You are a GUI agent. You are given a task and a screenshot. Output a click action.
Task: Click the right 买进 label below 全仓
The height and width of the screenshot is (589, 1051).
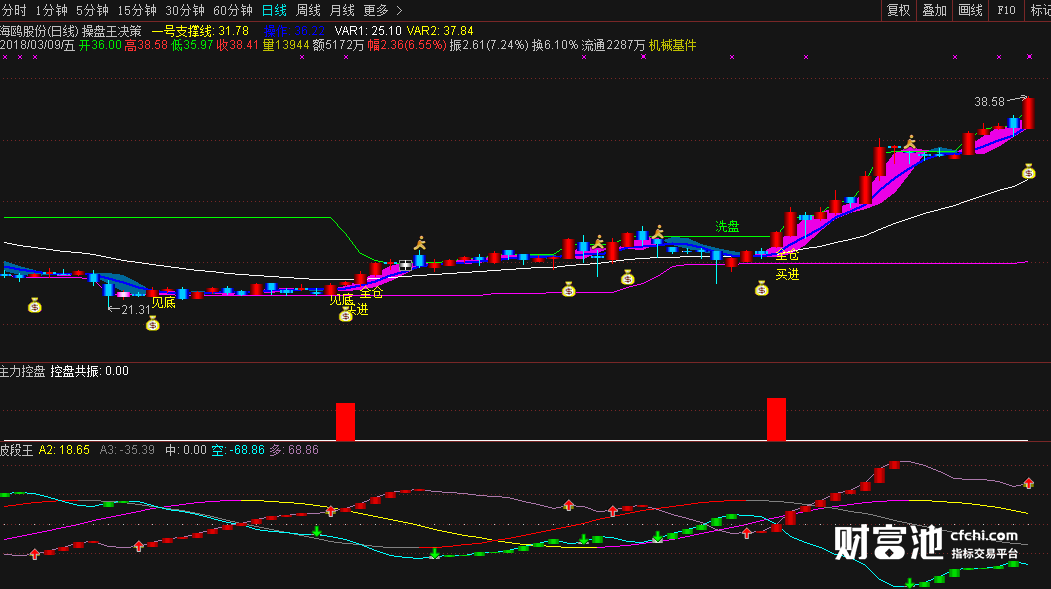(x=788, y=274)
